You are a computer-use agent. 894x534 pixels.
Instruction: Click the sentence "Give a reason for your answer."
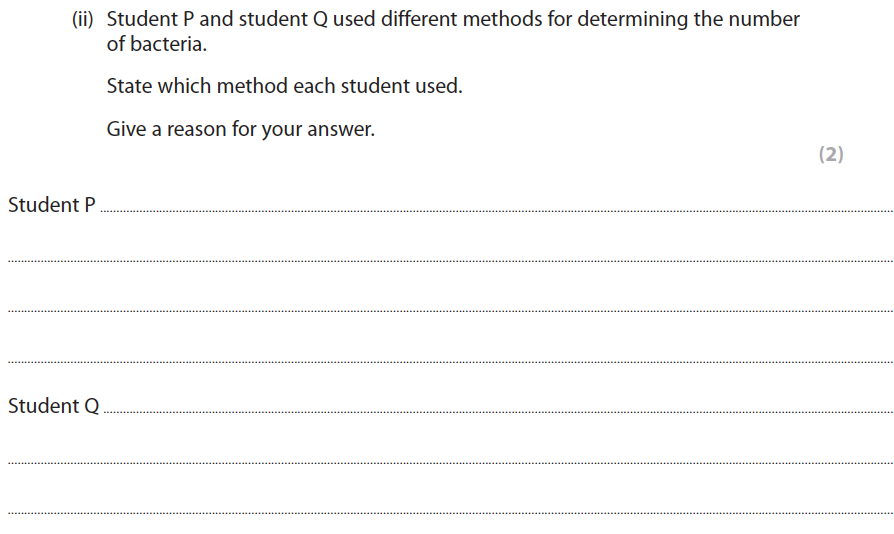[241, 130]
